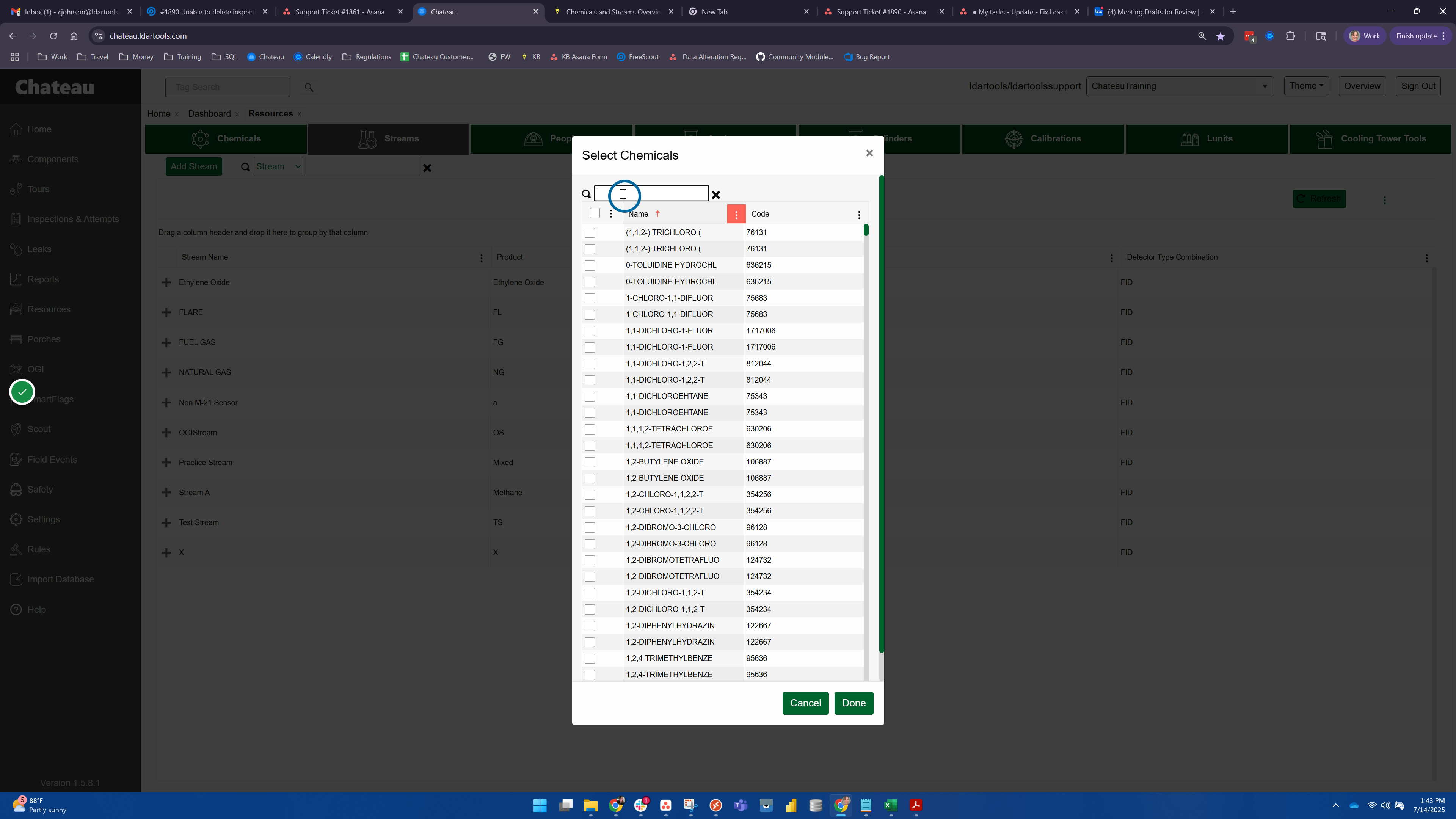
Task: Check the first 0-TOLUIDINE HYDROCHL row
Action: [x=590, y=265]
